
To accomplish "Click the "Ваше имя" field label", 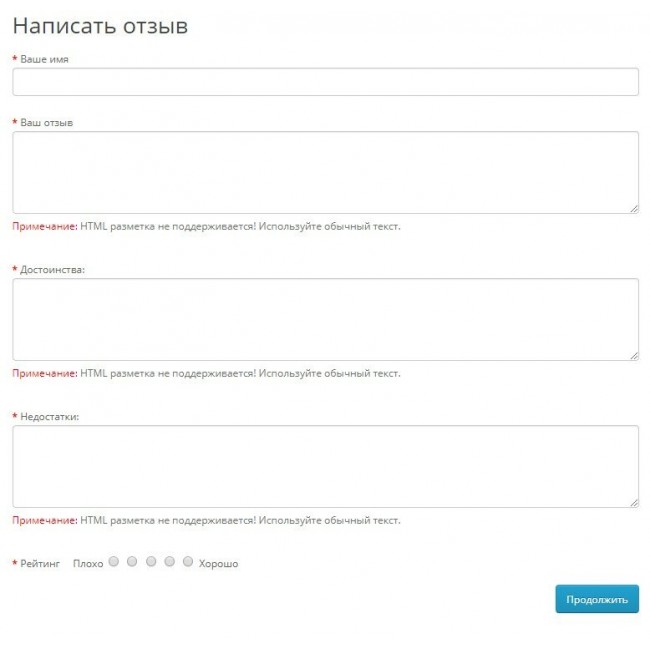I will coord(44,59).
